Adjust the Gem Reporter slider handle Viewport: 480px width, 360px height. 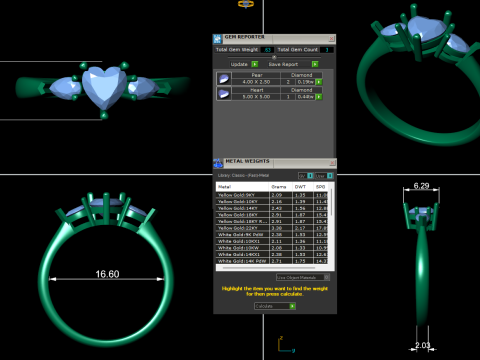coord(274,57)
